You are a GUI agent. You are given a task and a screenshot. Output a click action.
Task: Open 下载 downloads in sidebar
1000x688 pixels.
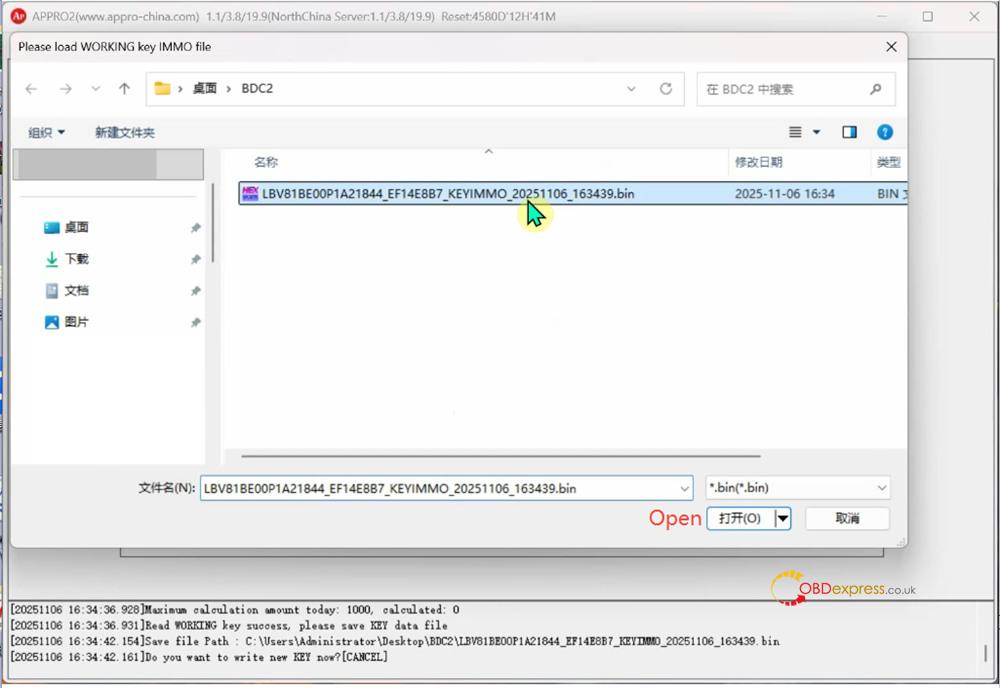[x=77, y=259]
